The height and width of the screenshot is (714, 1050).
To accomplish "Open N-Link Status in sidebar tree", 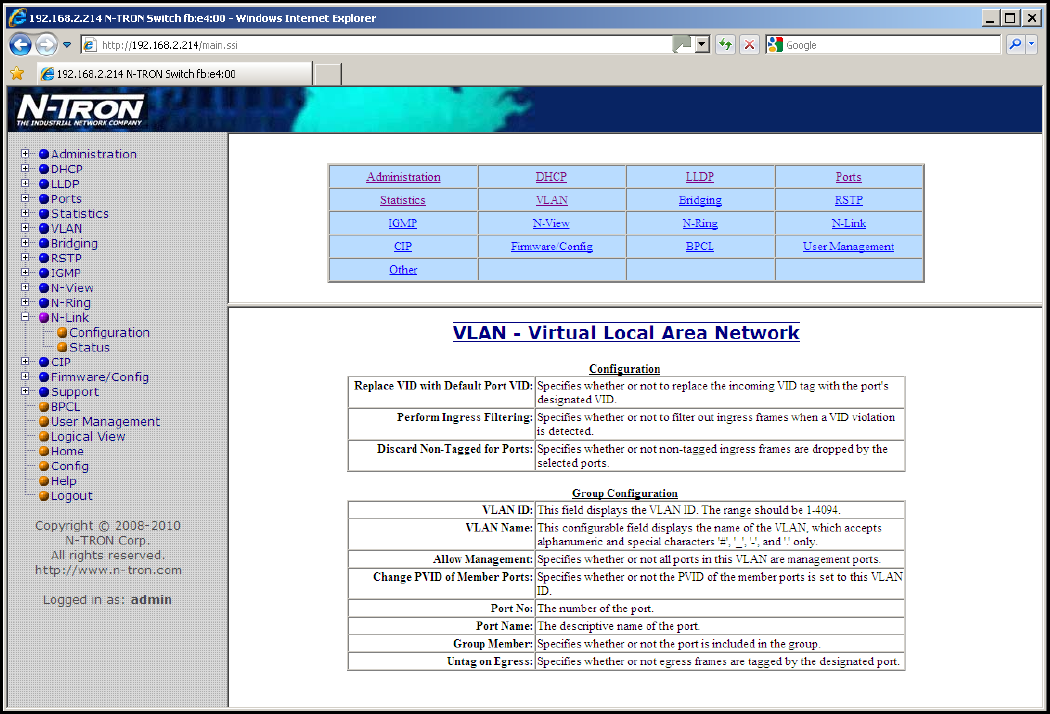I will (89, 347).
